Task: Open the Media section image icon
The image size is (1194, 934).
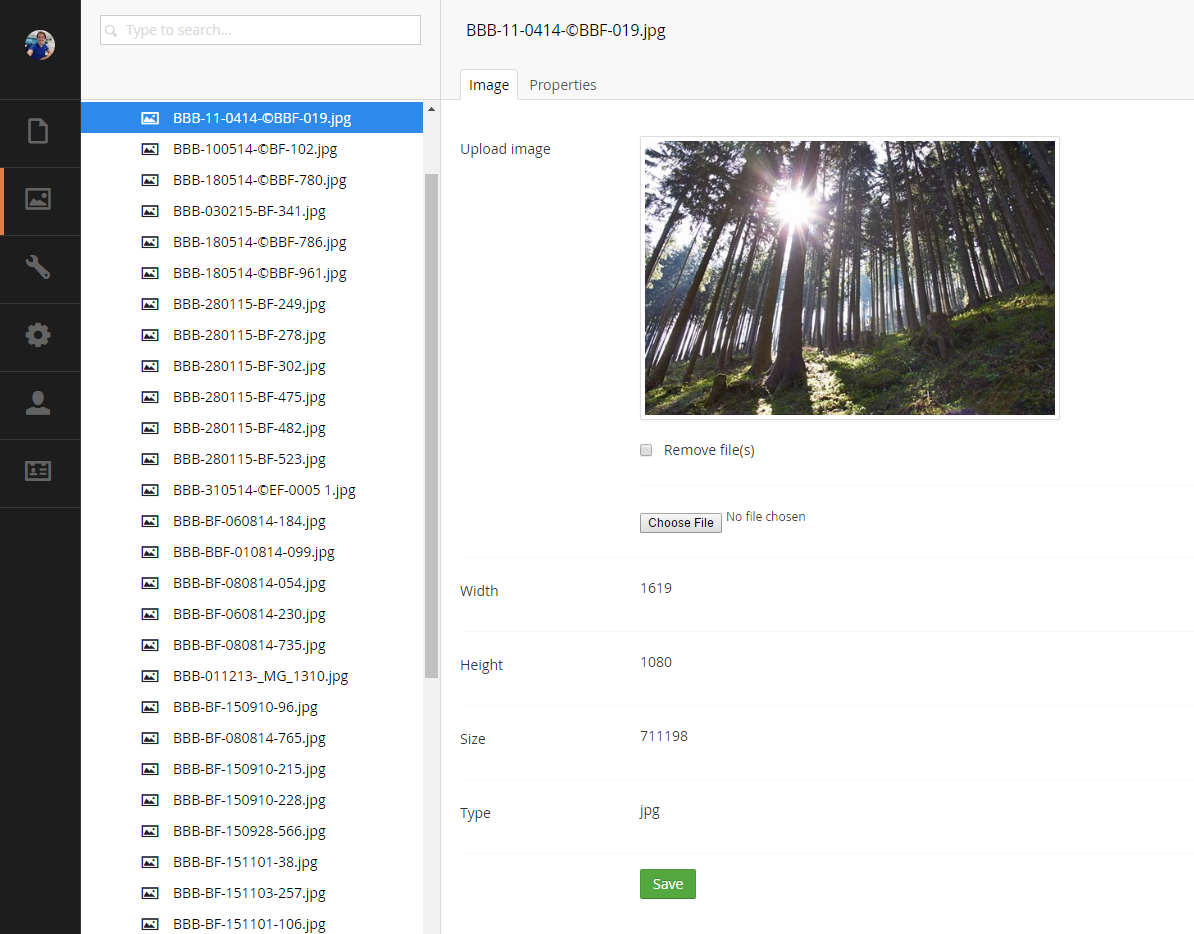Action: [38, 200]
